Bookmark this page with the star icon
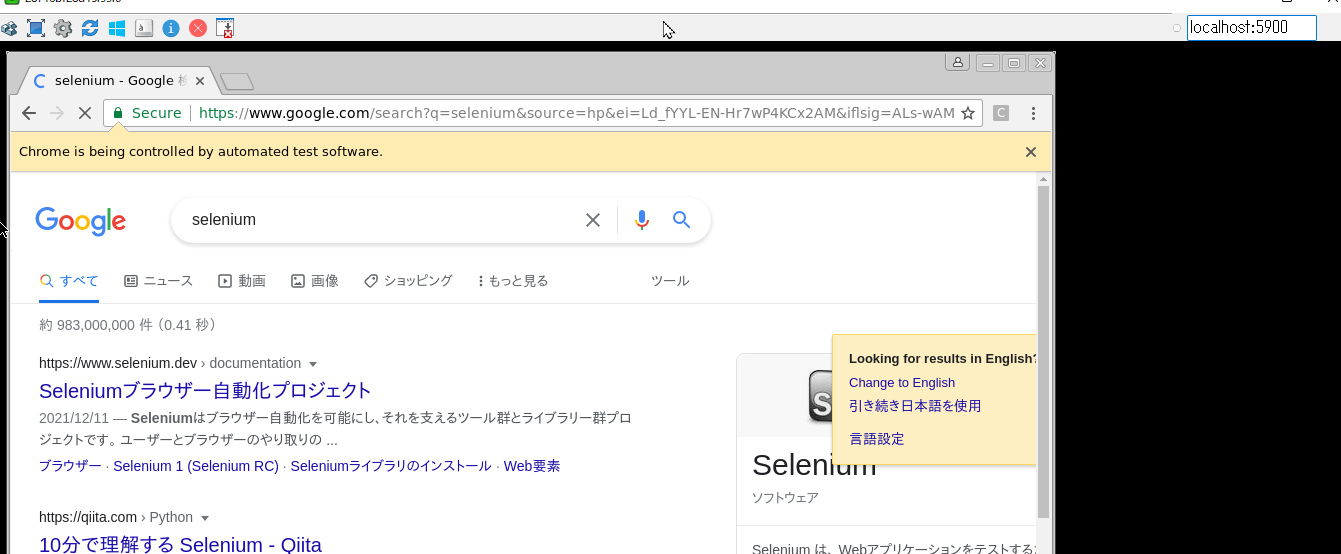Viewport: 1341px width, 554px height. (x=968, y=113)
